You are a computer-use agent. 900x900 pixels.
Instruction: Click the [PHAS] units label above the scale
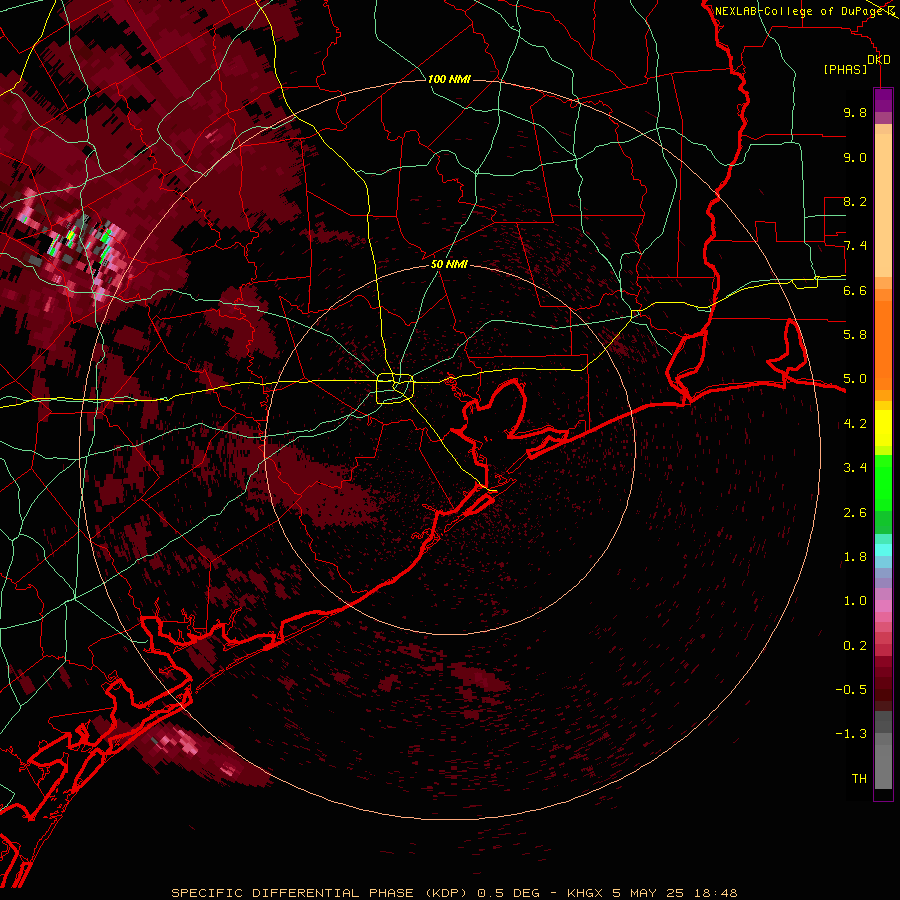click(x=845, y=69)
